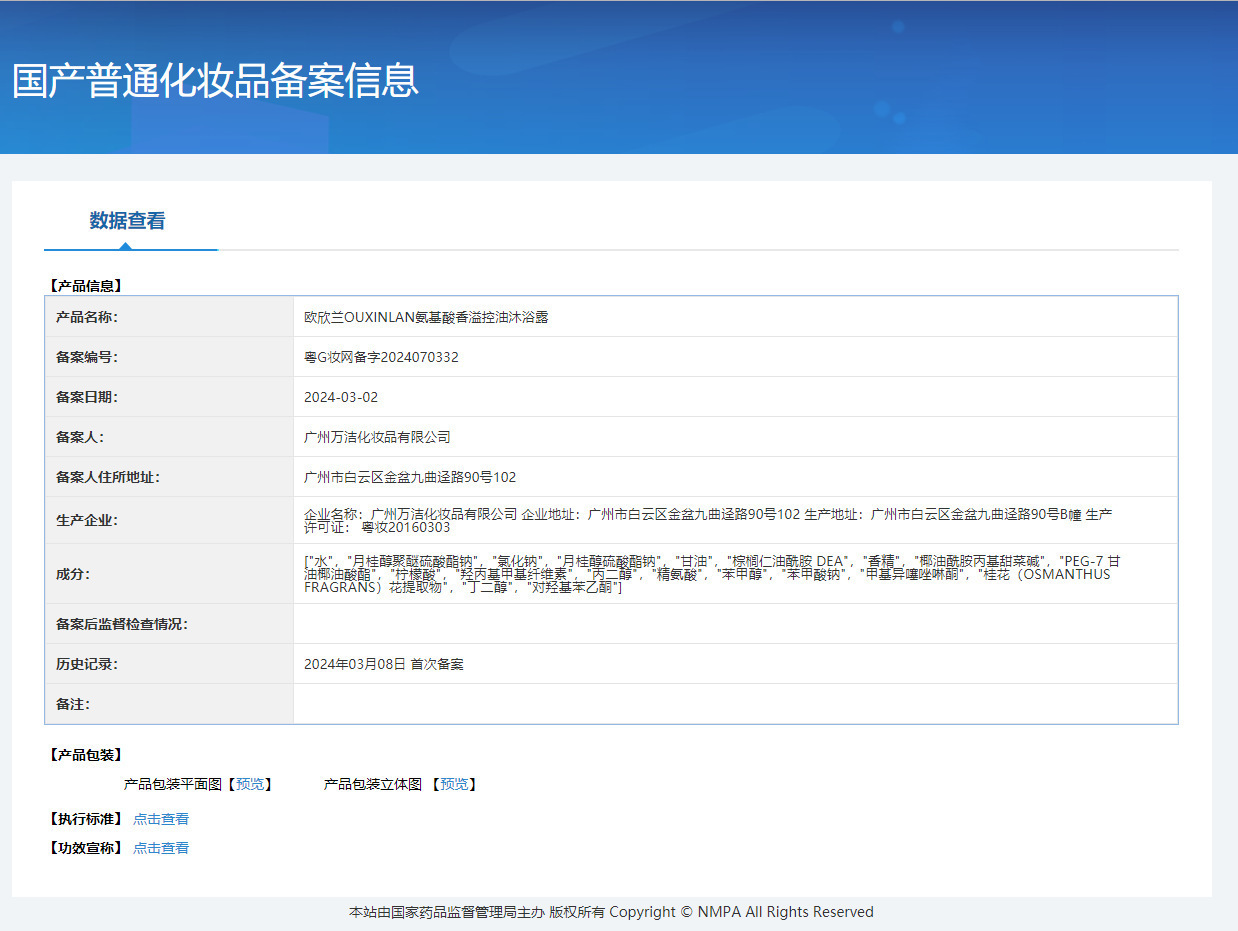
Task: Click the 成分 row label
Action: click(73, 574)
